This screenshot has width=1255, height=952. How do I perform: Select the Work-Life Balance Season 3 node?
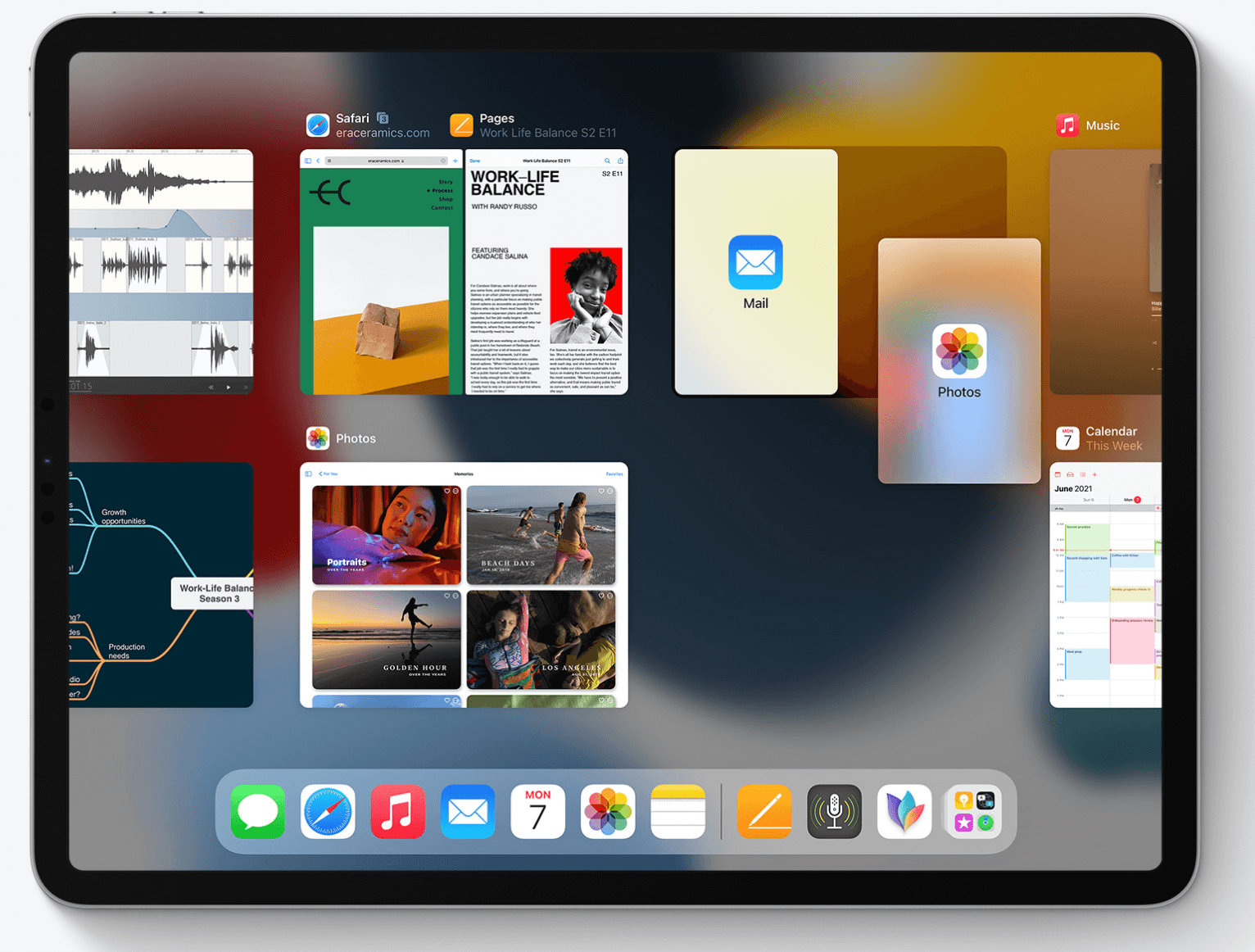click(x=213, y=593)
